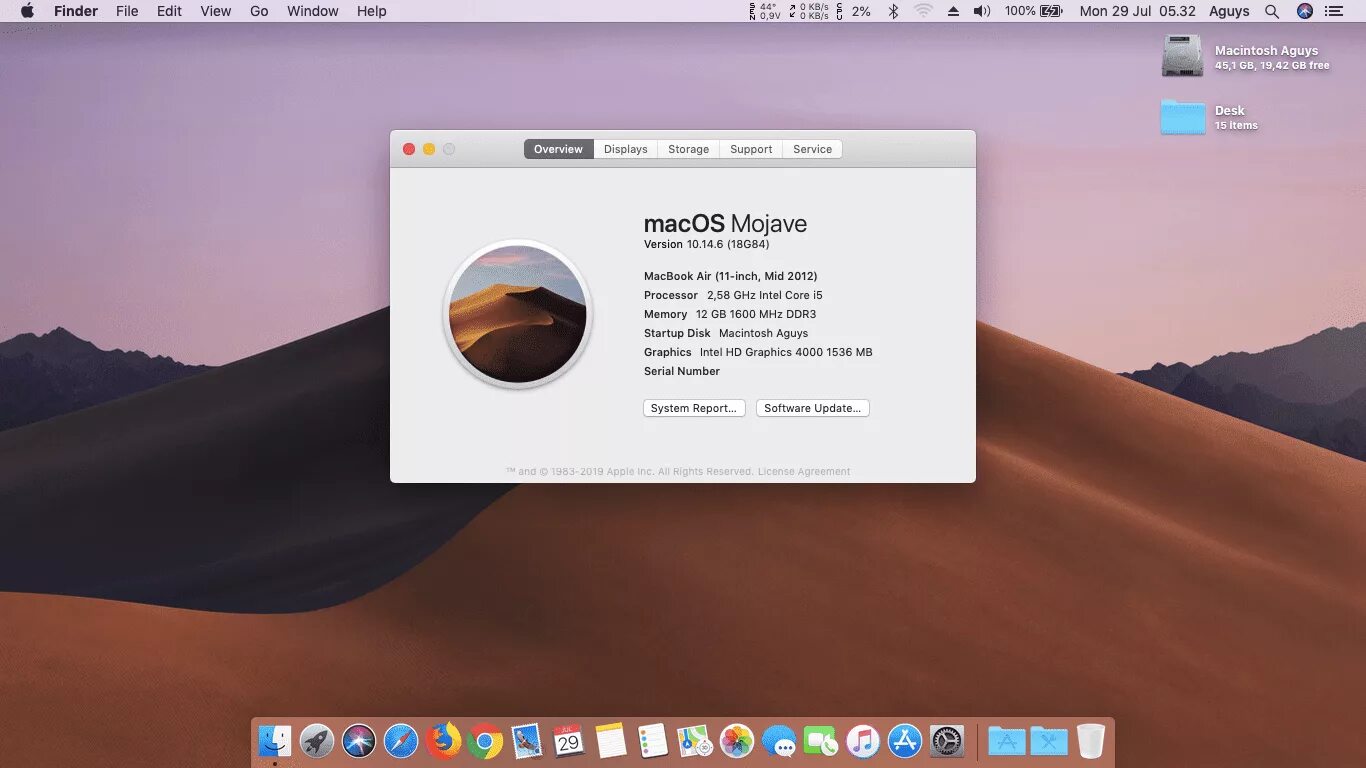Open Wi-Fi status menu
Viewport: 1366px width, 768px height.
coord(923,11)
